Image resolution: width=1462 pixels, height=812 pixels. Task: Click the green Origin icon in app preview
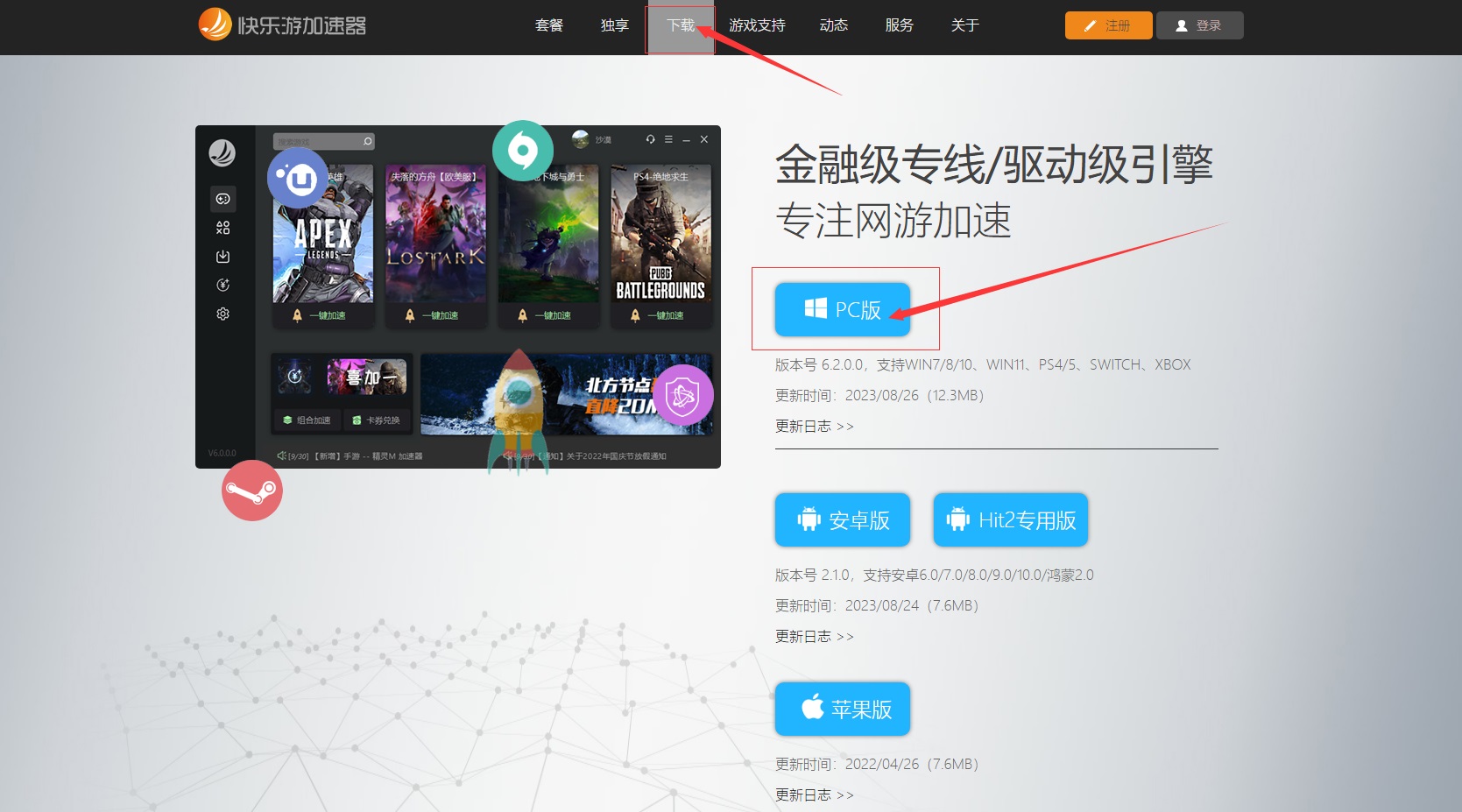click(x=523, y=151)
